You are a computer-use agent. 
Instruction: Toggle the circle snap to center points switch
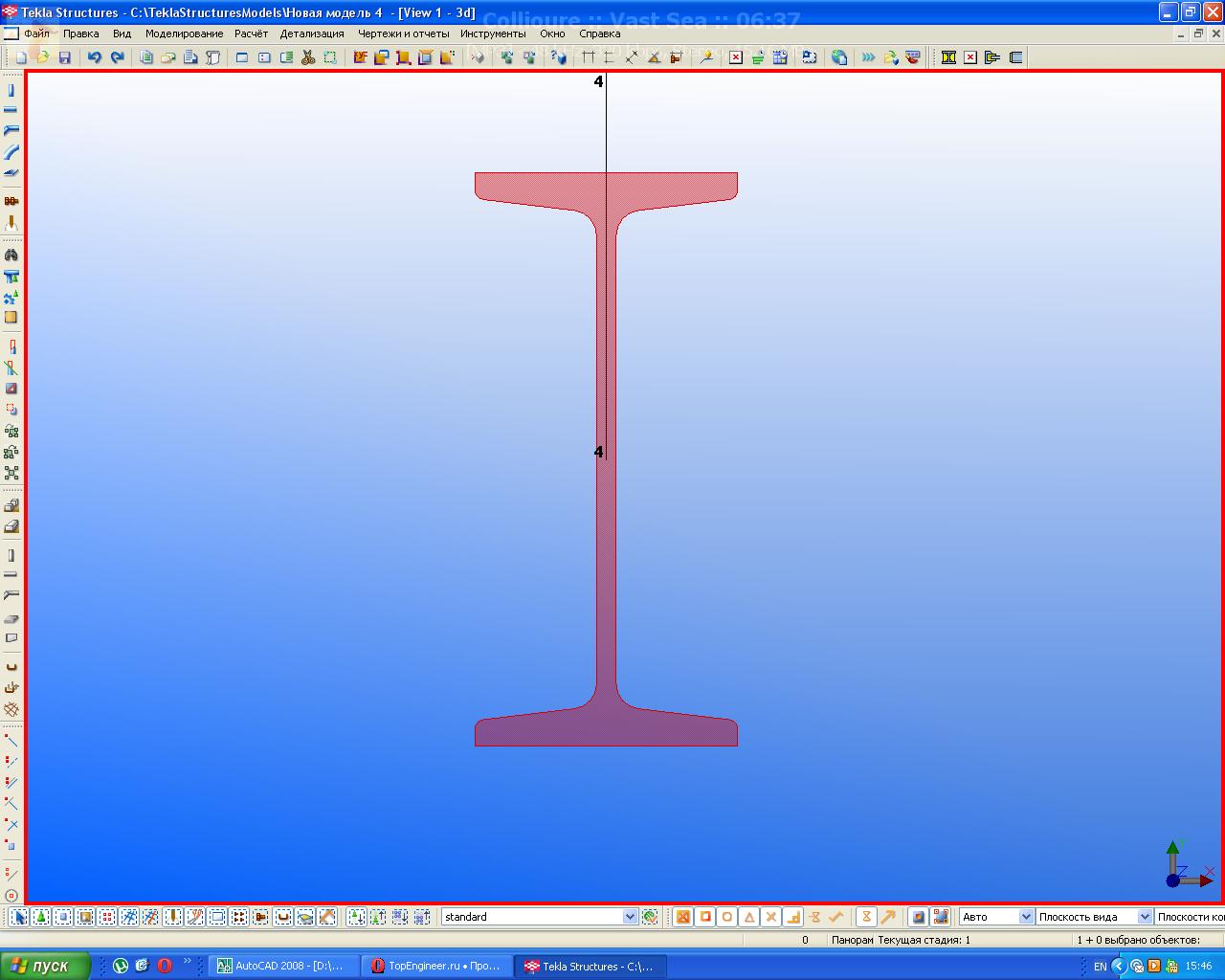click(x=727, y=917)
